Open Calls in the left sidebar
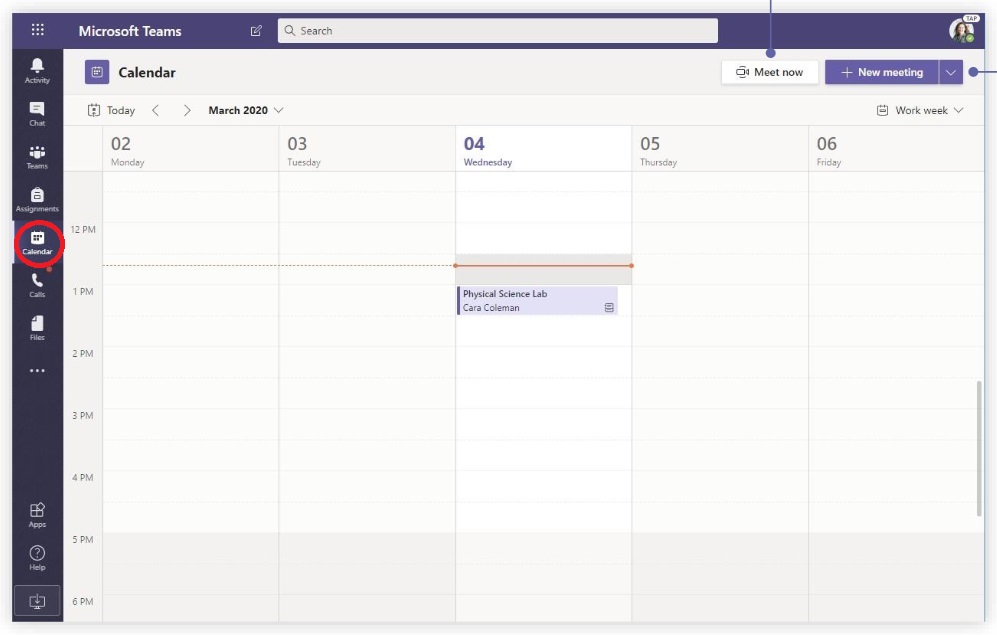Image resolution: width=997 pixels, height=635 pixels. 37,286
